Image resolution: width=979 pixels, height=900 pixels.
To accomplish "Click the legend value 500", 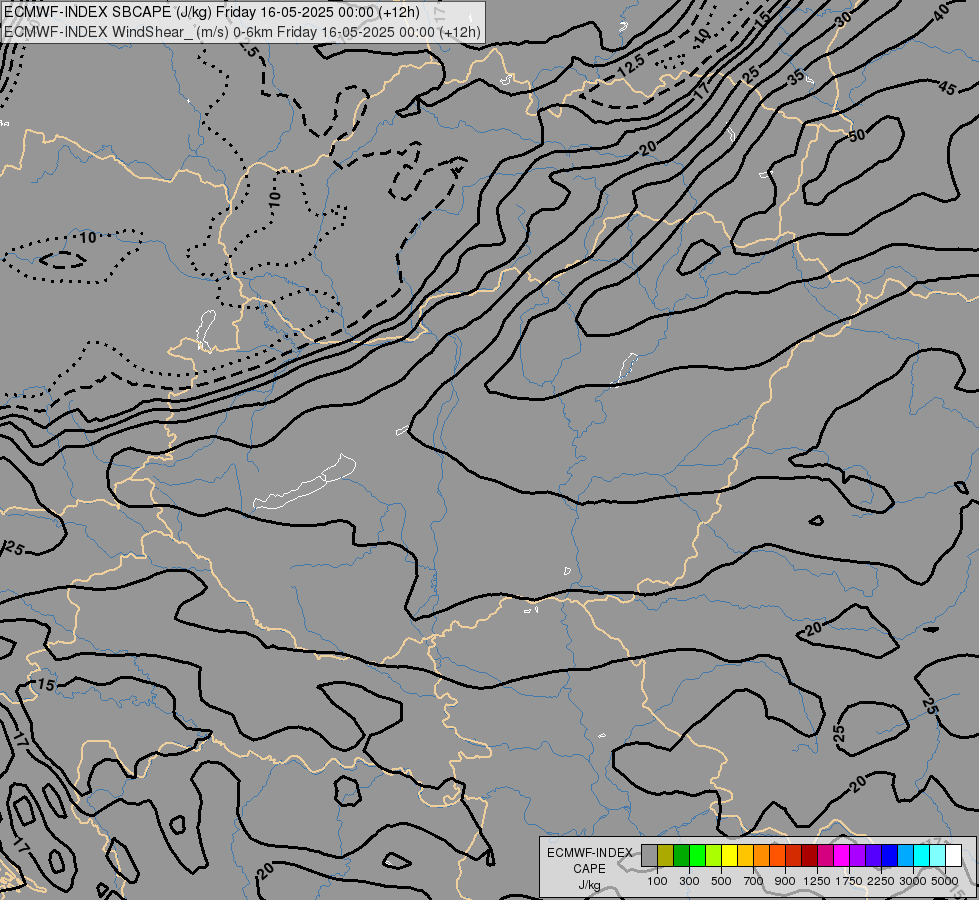I will (721, 881).
